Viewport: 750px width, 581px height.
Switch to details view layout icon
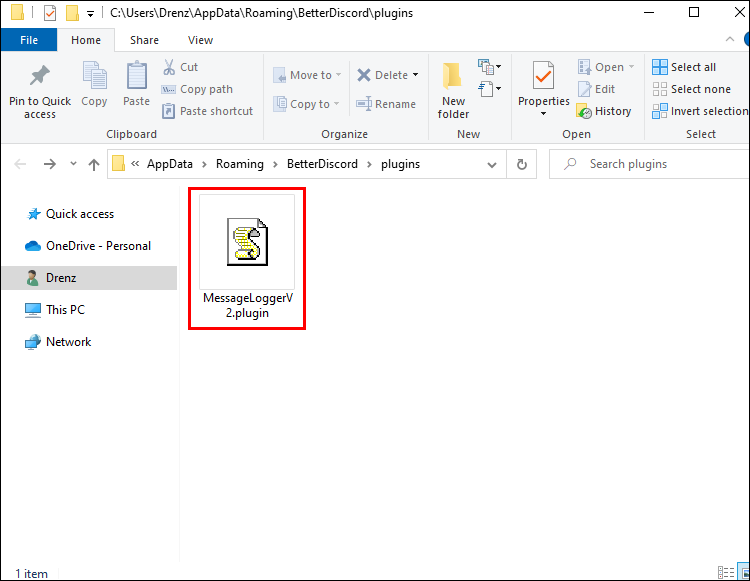(x=725, y=572)
